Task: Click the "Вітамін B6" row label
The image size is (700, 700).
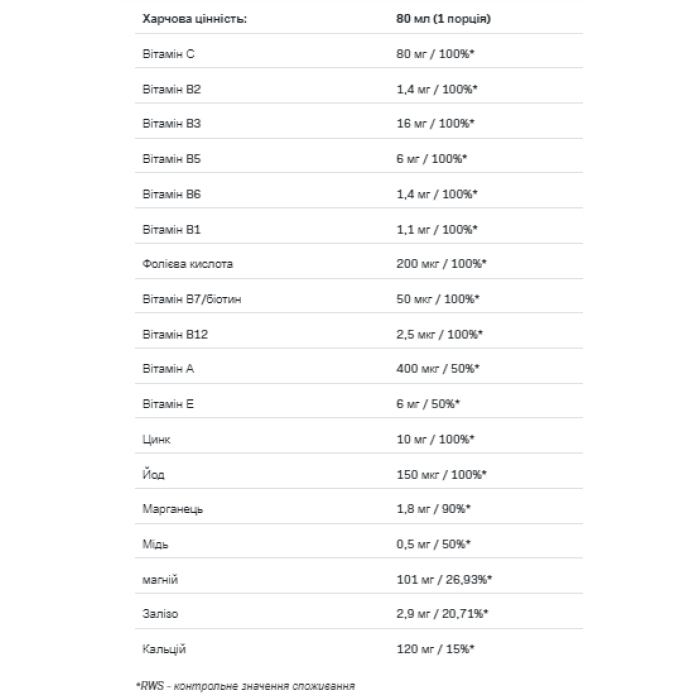Action: [x=172, y=194]
